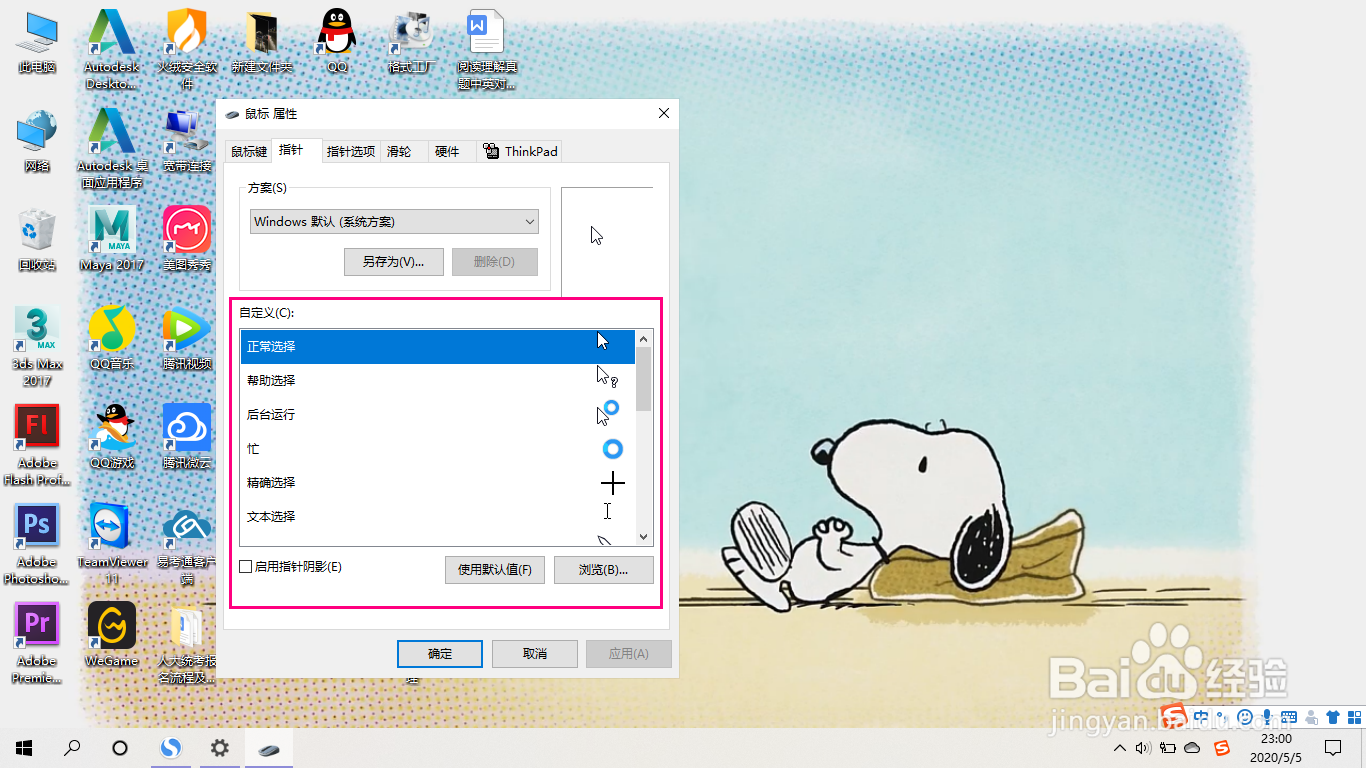
Task: Select the 精确选择 cursor row
Action: (x=438, y=483)
